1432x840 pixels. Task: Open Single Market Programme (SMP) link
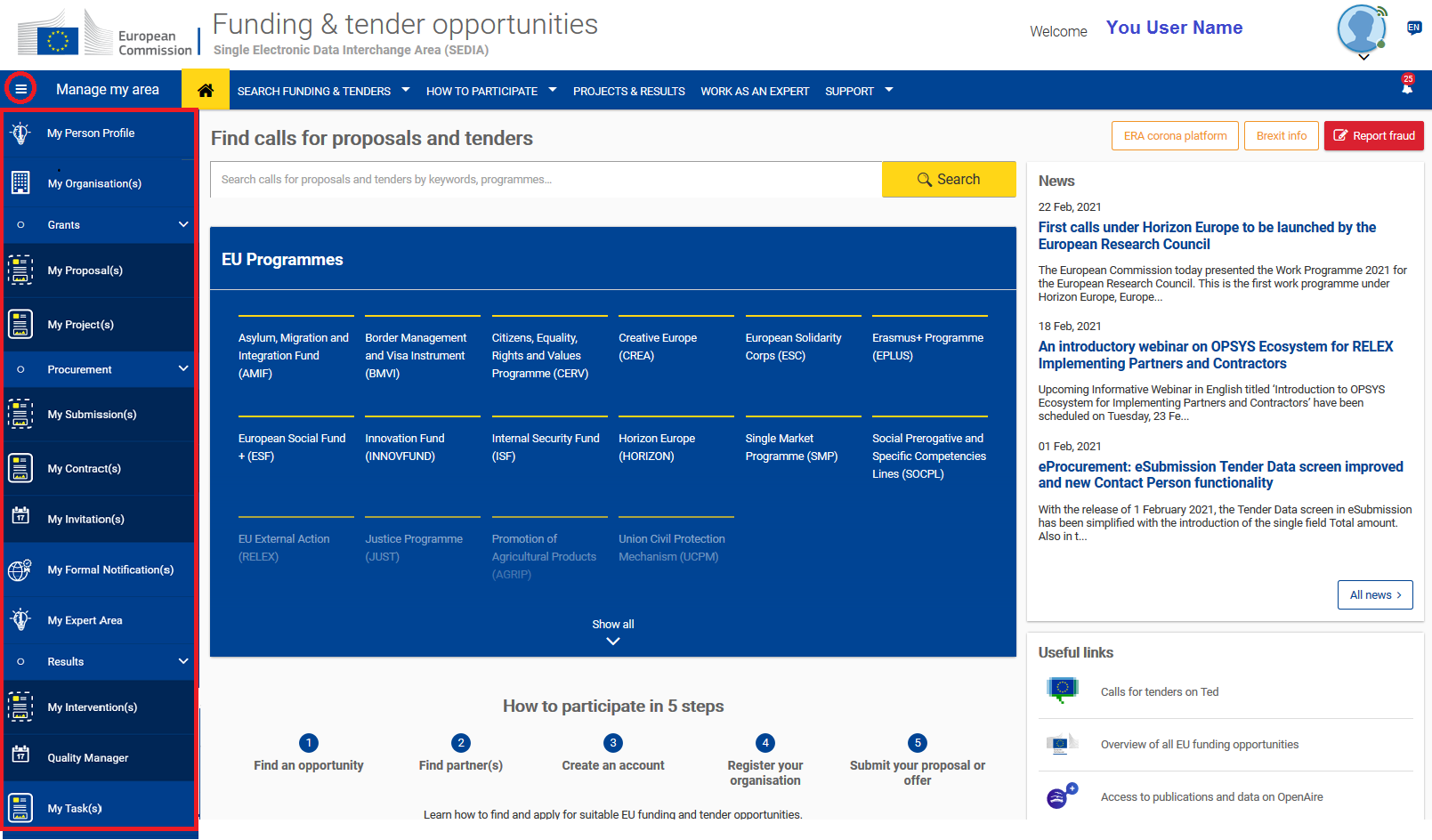pyautogui.click(x=792, y=447)
